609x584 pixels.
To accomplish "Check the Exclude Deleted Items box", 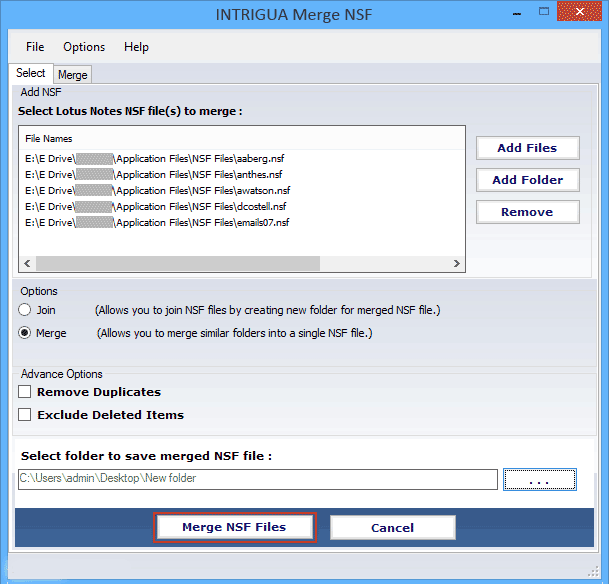I will pos(26,414).
